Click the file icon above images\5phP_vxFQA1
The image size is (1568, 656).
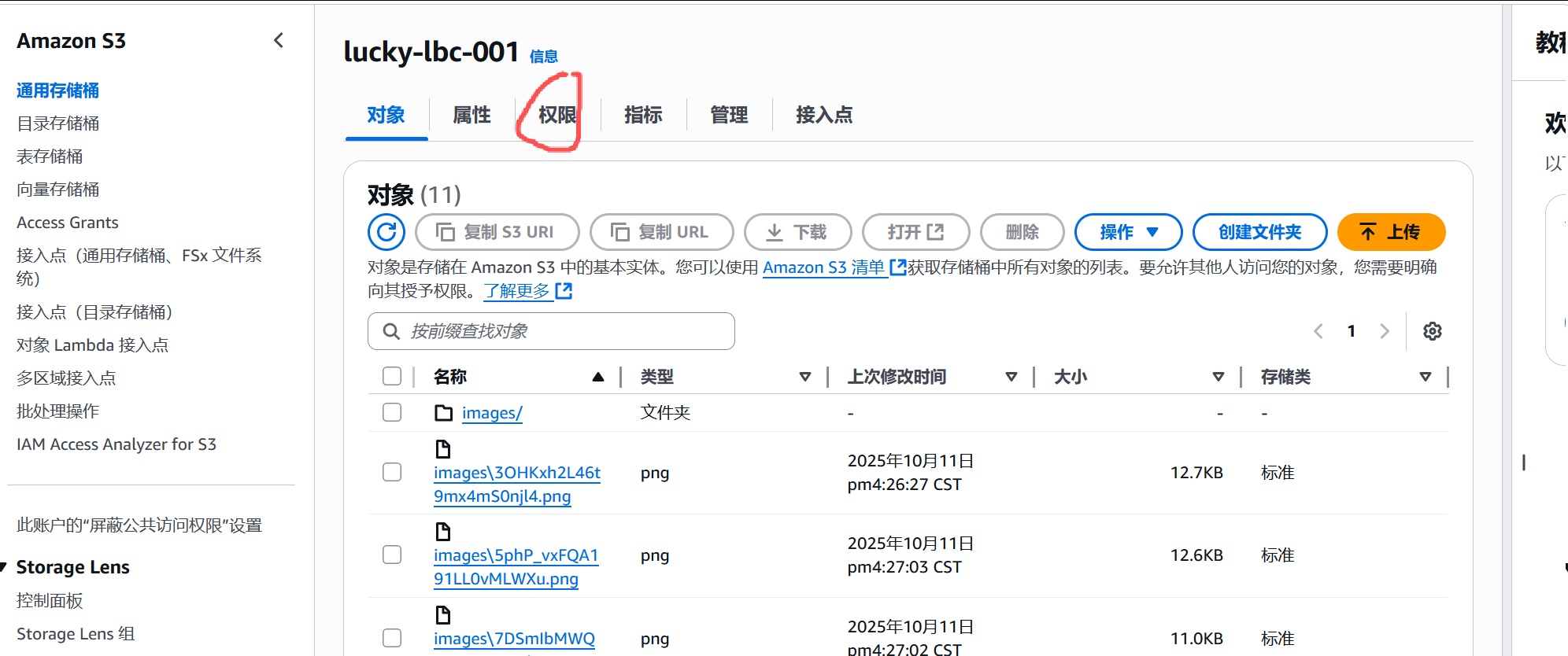click(x=443, y=532)
